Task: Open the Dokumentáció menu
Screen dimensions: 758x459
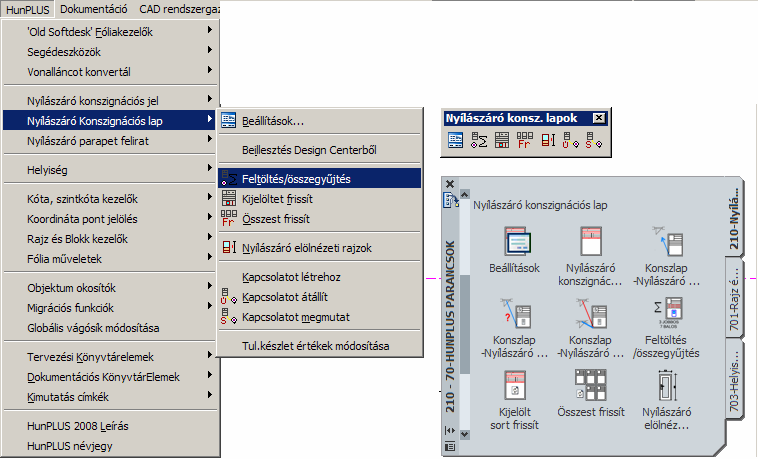Action: (94, 9)
